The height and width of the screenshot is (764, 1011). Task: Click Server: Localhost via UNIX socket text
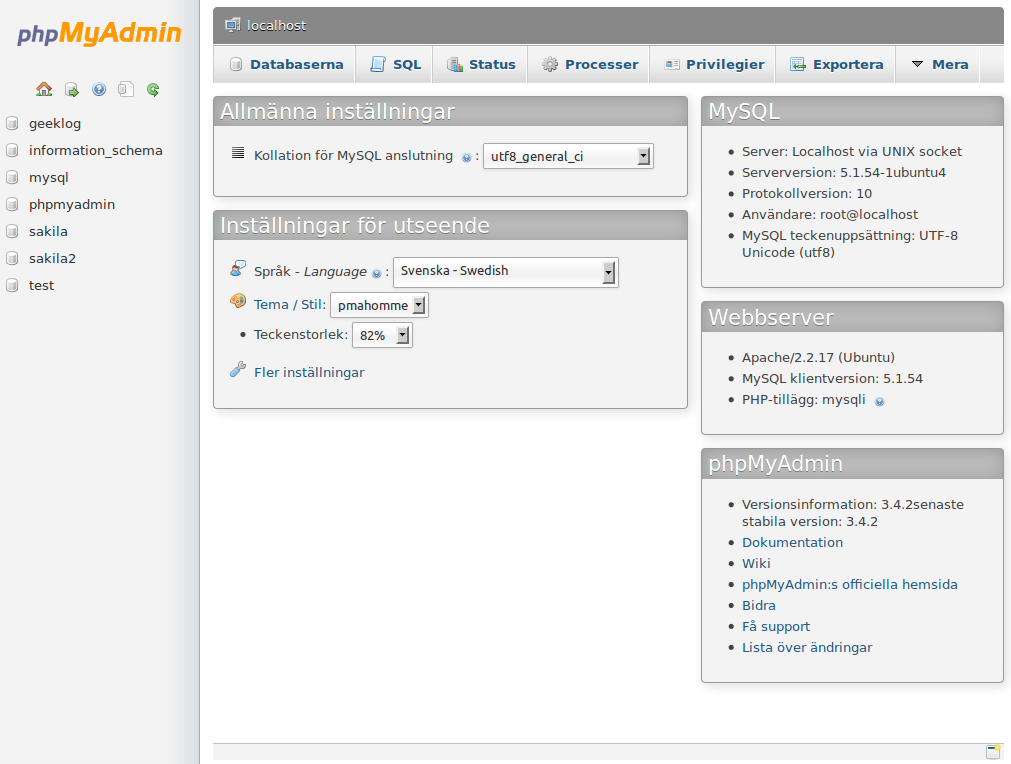click(x=852, y=152)
